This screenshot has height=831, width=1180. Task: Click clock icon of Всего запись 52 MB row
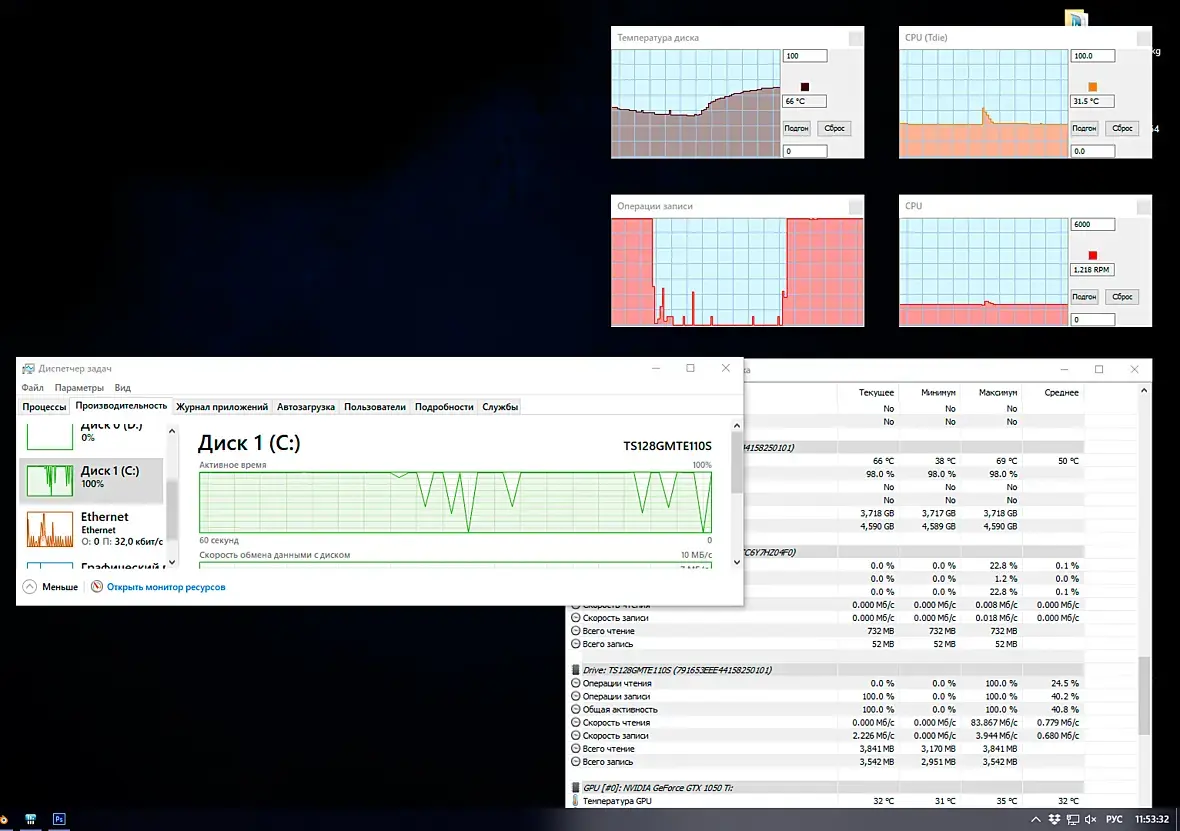point(576,644)
